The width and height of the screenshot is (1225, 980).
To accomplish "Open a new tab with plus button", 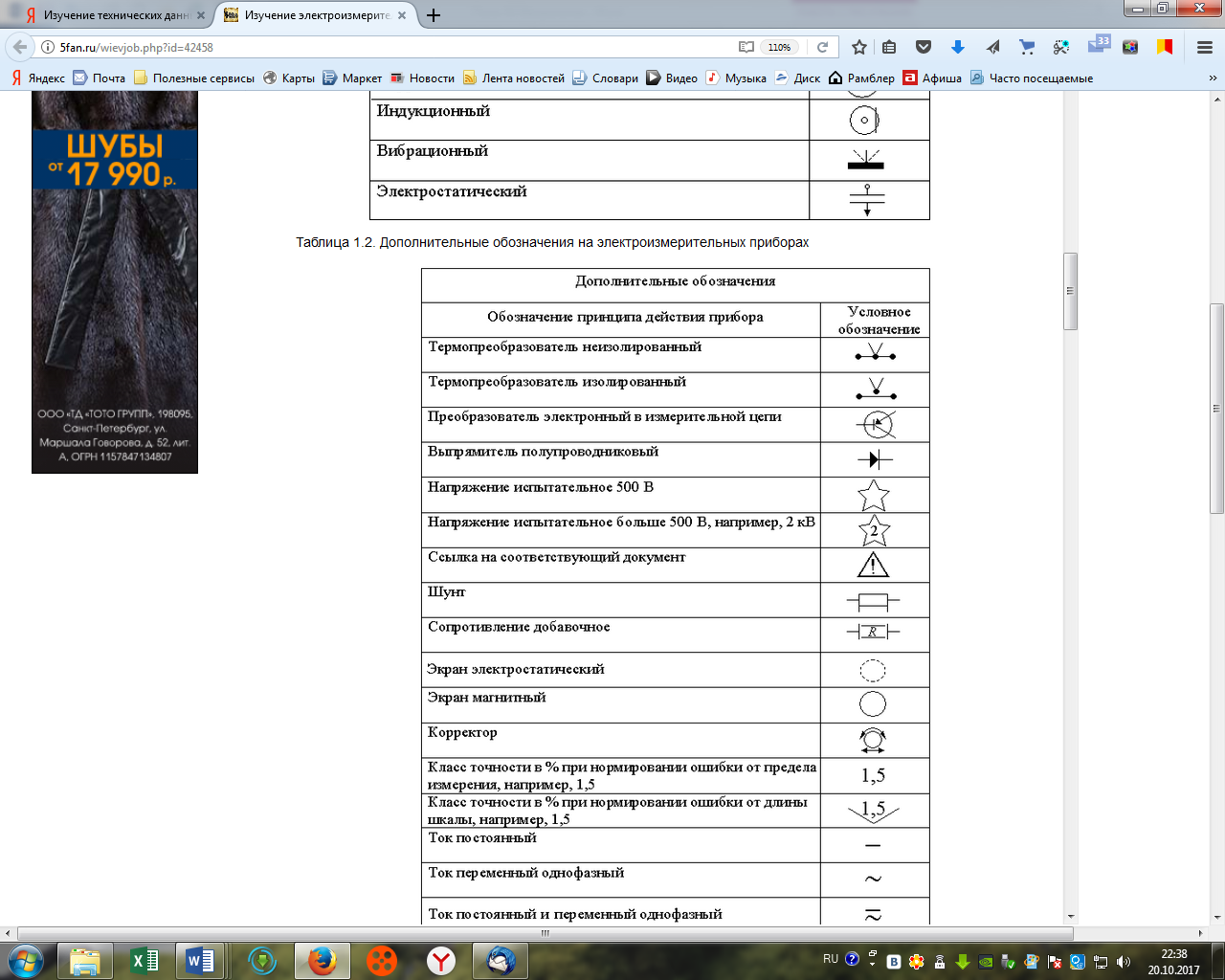I will point(434,15).
